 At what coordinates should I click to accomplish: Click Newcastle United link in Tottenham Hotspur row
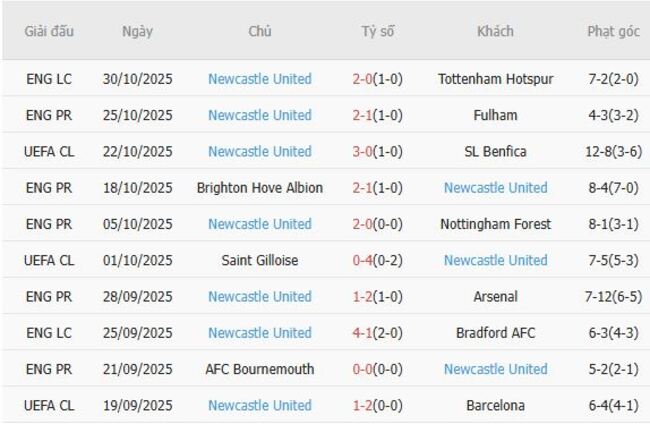click(260, 79)
